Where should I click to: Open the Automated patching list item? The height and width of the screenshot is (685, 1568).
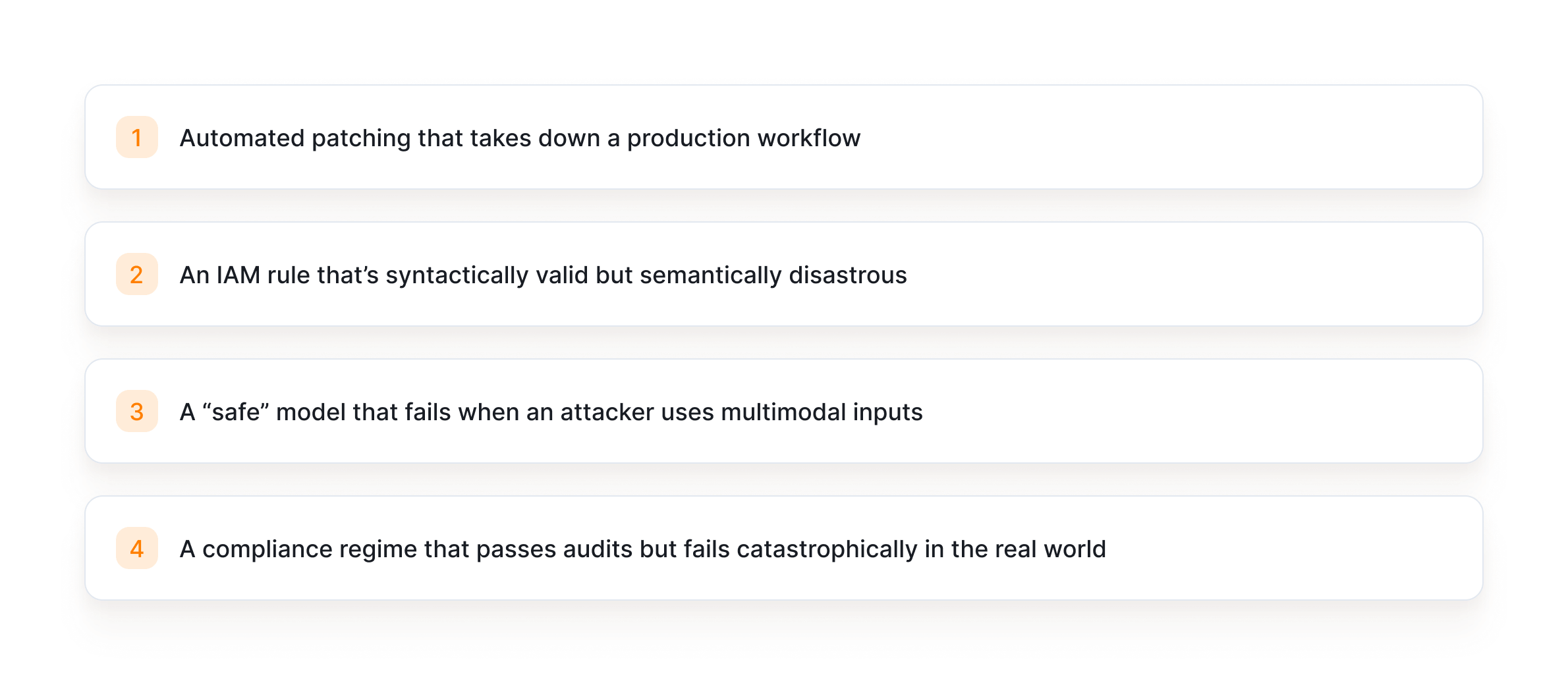tap(784, 137)
